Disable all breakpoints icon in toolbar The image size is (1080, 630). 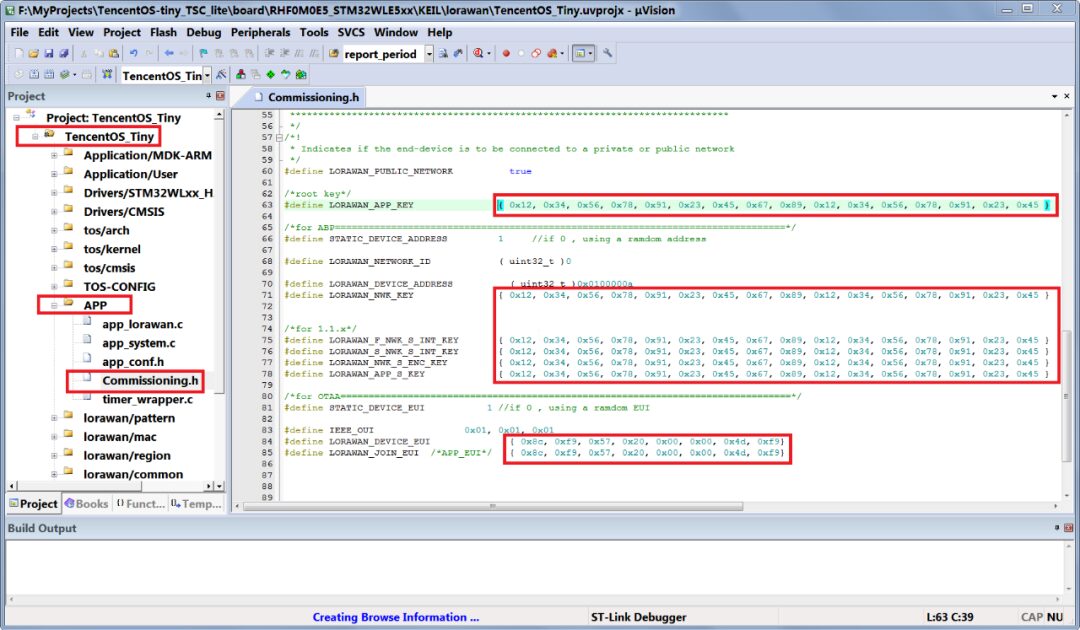[536, 53]
